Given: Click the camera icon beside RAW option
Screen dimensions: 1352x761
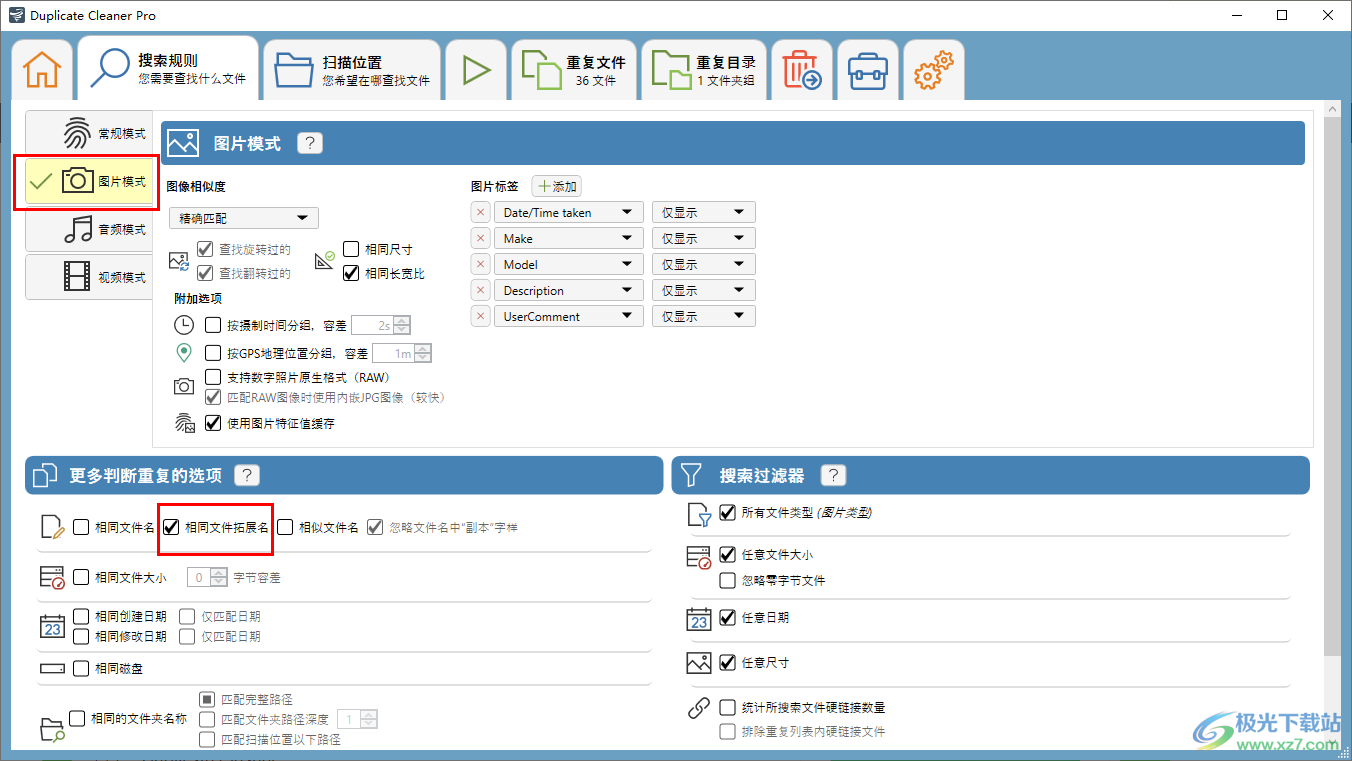Looking at the screenshot, I should coord(184,385).
